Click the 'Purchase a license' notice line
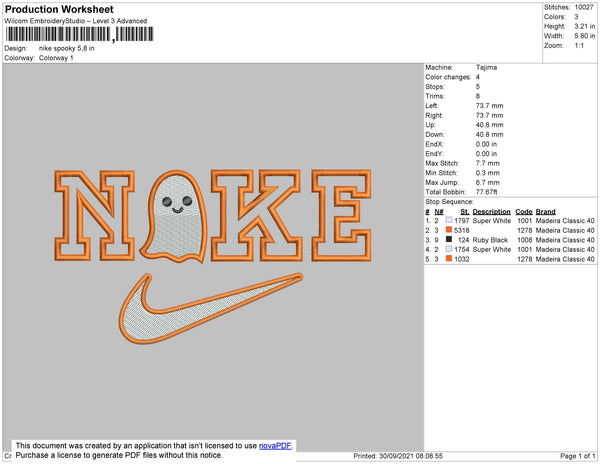The width and height of the screenshot is (600, 464). (x=119, y=455)
